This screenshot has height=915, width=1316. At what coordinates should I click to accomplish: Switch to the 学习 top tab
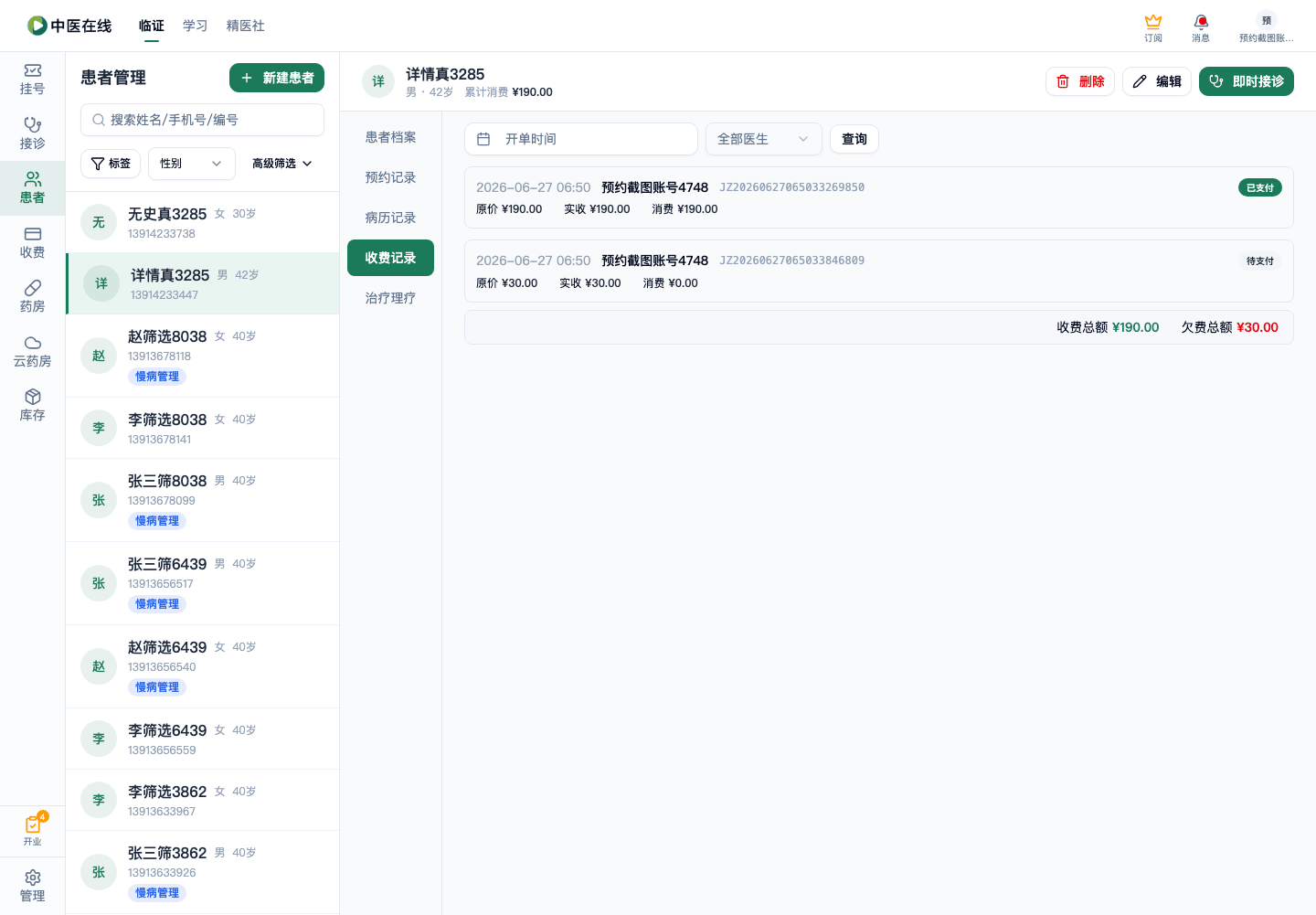[195, 26]
